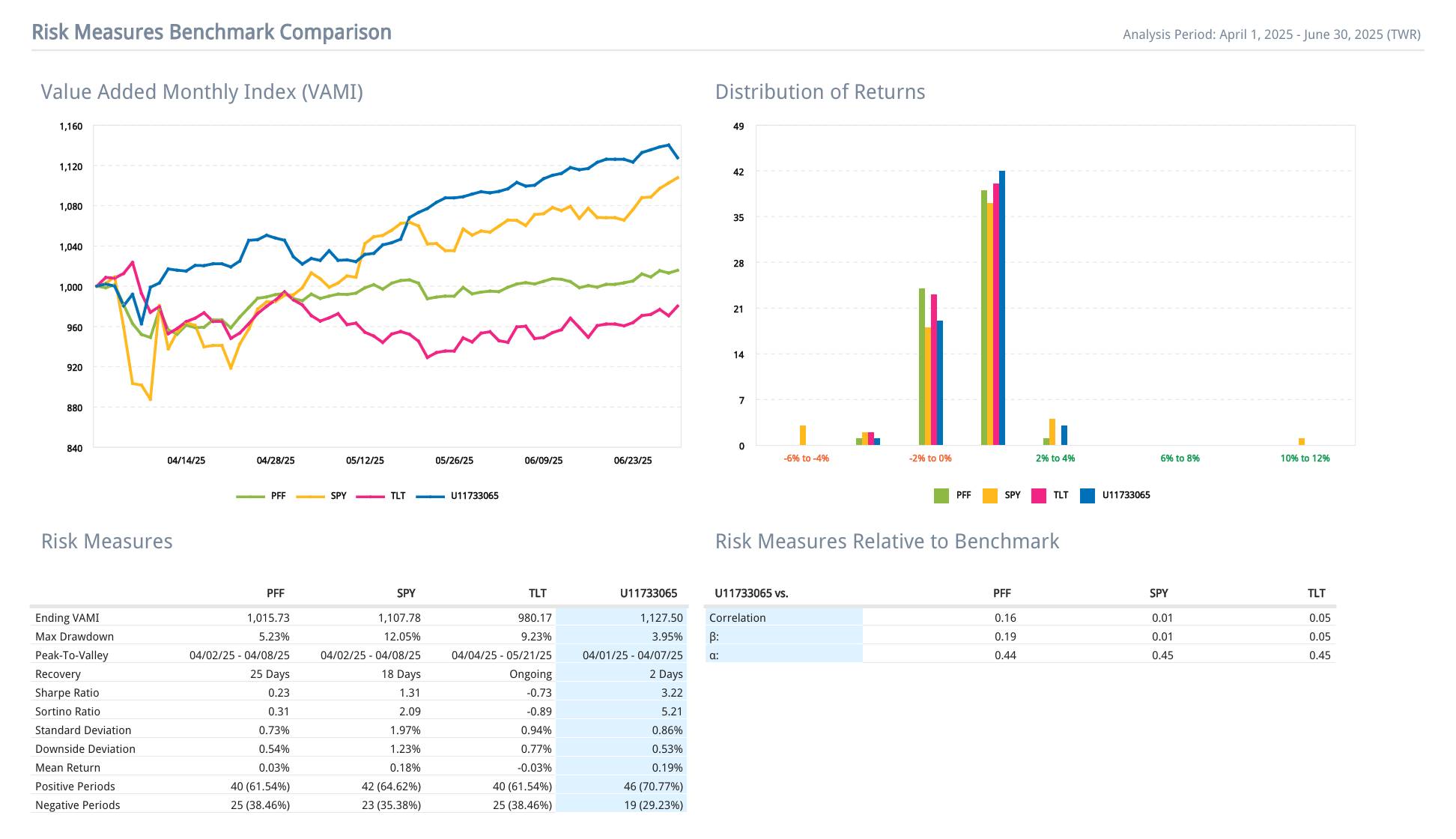Click the -6% to -4% range label
The width and height of the screenshot is (1456, 839).
[x=806, y=458]
